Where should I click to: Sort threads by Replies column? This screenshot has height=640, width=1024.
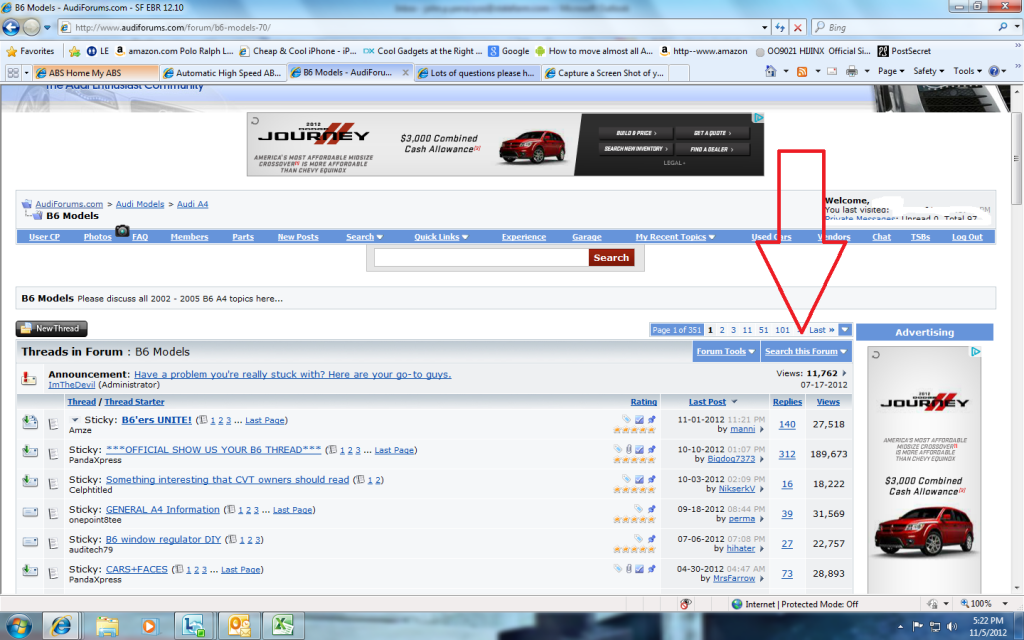(x=787, y=402)
